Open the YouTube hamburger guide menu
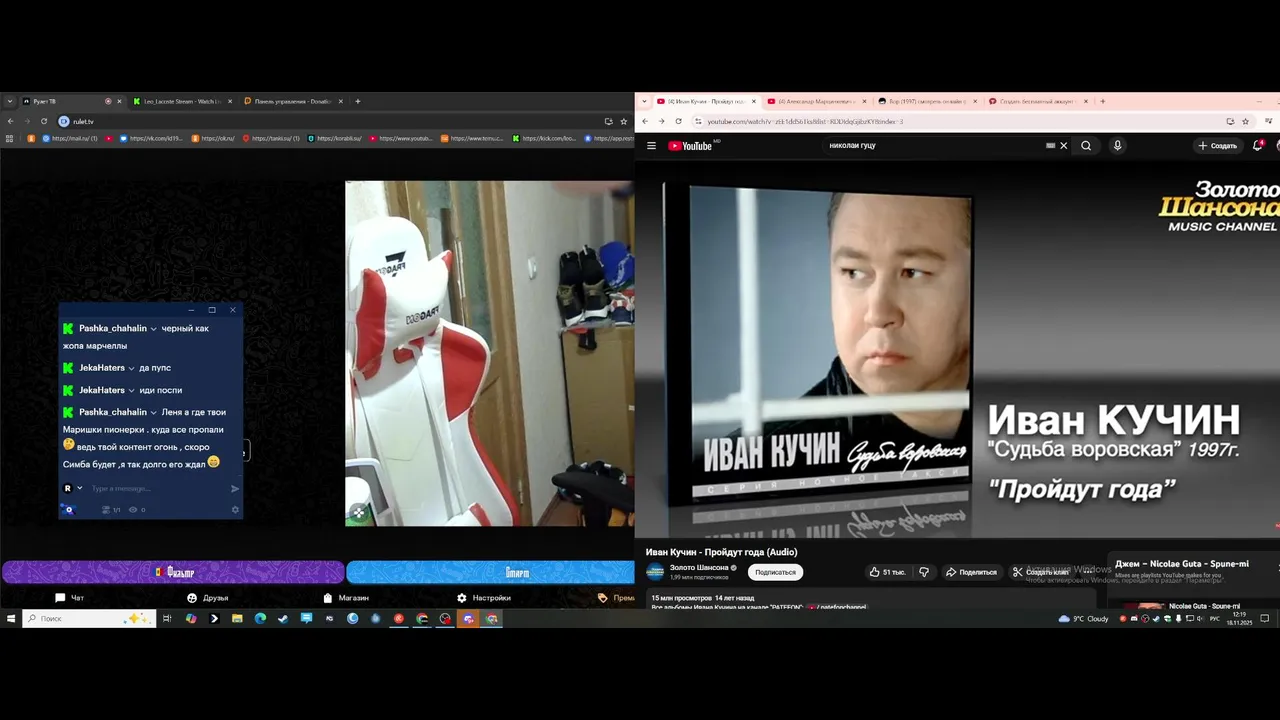 coord(651,146)
